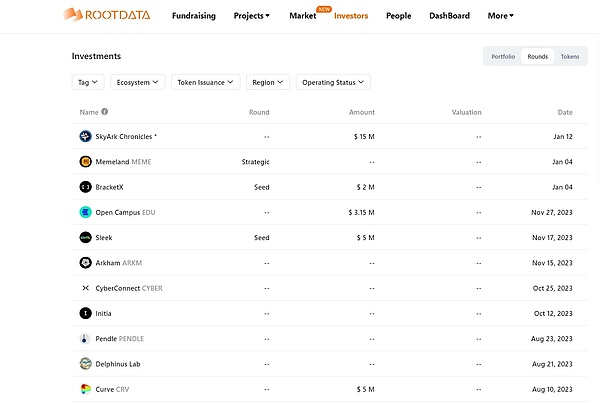Screen dimensions: 600x403
Task: Click the Curve project icon
Action: [85, 389]
